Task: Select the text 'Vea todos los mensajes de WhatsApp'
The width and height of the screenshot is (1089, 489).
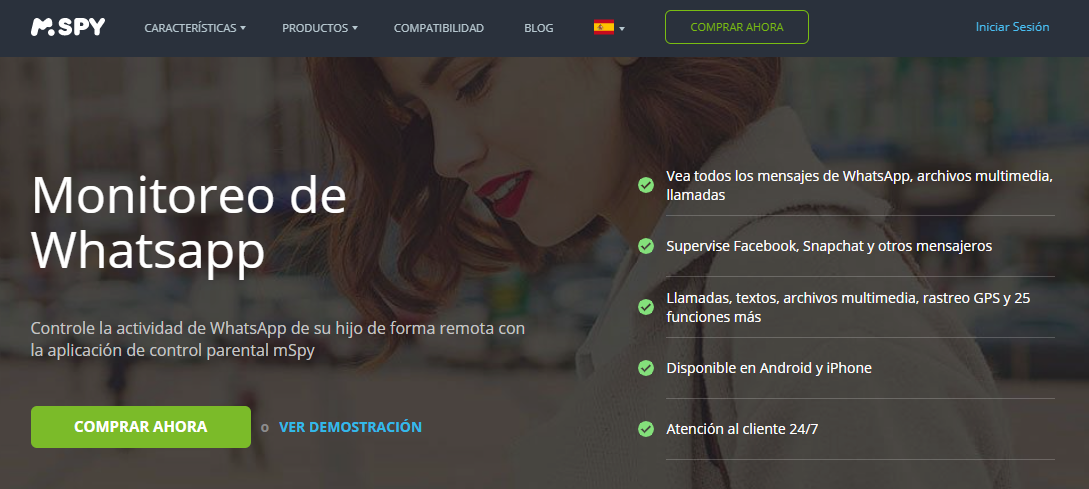Action: [788, 176]
